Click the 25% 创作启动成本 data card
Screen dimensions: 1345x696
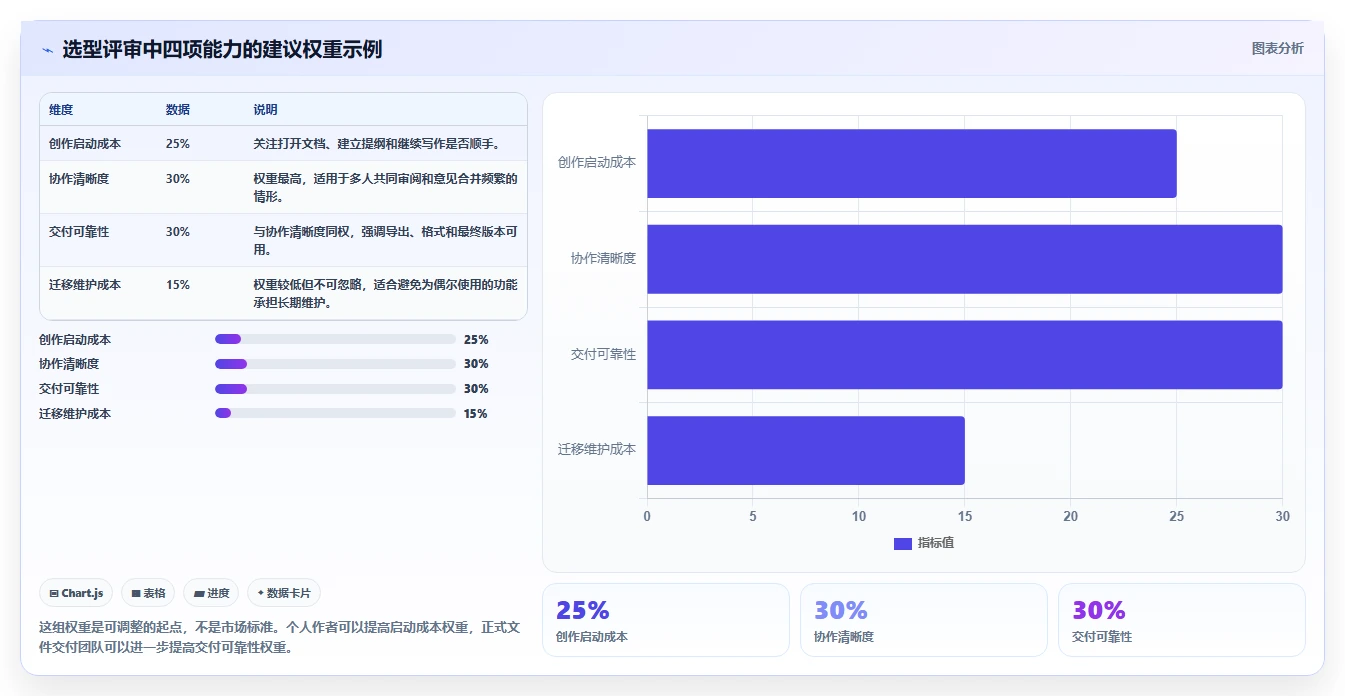(x=666, y=620)
